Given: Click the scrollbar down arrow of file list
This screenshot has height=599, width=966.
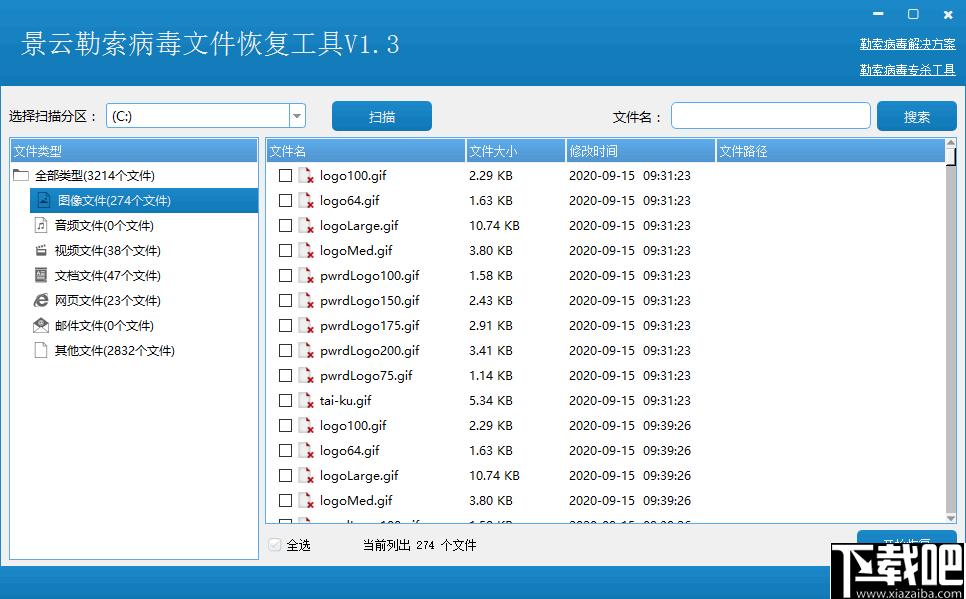Looking at the screenshot, I should (x=951, y=518).
